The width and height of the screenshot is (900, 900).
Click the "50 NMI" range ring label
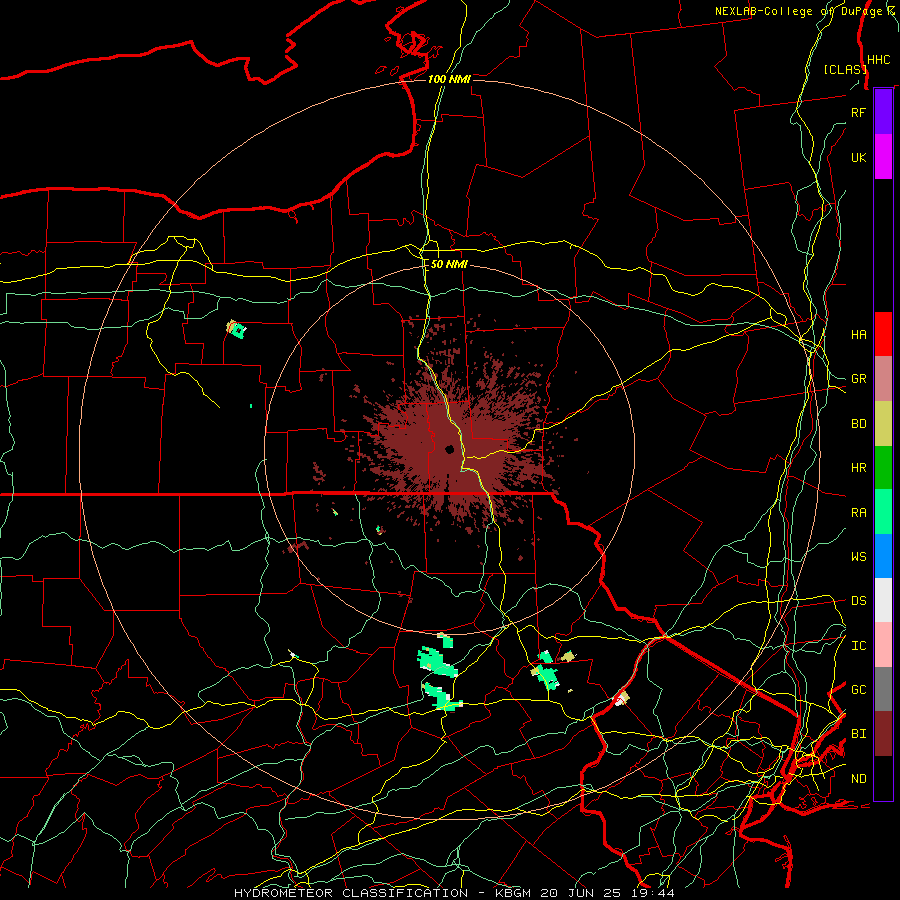(449, 264)
